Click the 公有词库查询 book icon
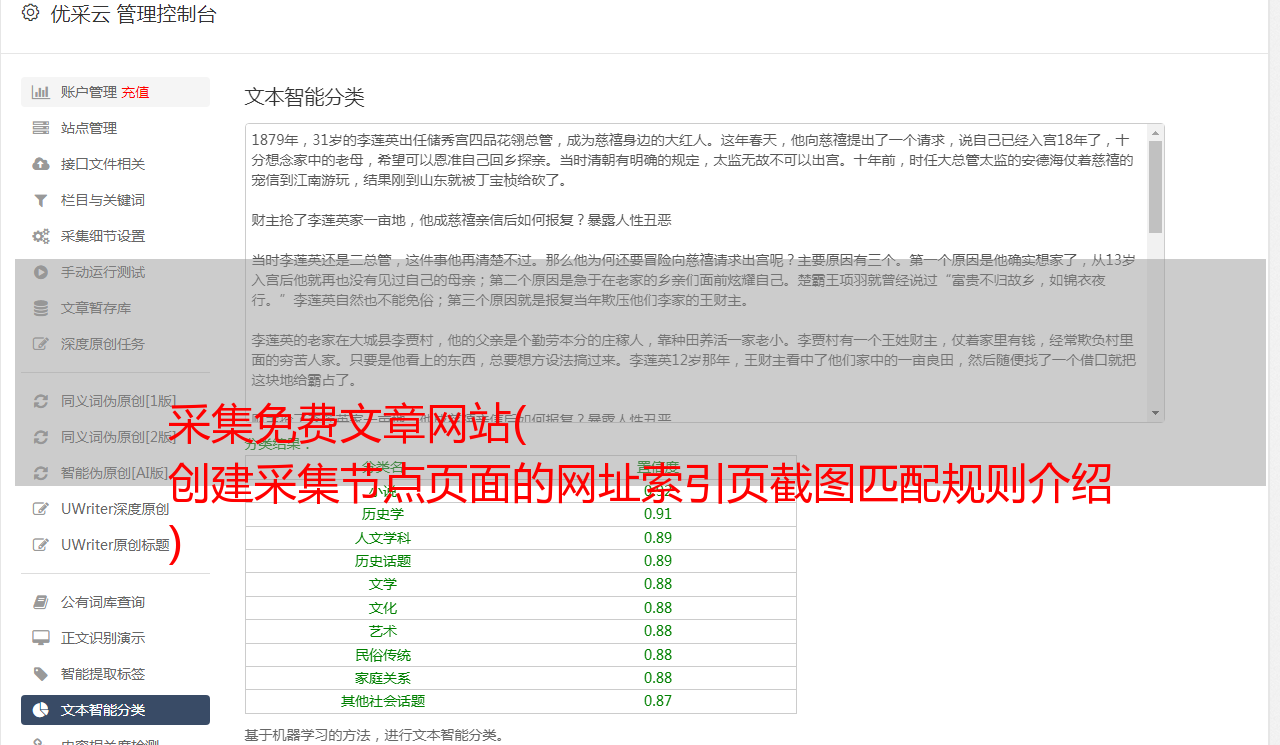This screenshot has height=745, width=1280. 41,602
